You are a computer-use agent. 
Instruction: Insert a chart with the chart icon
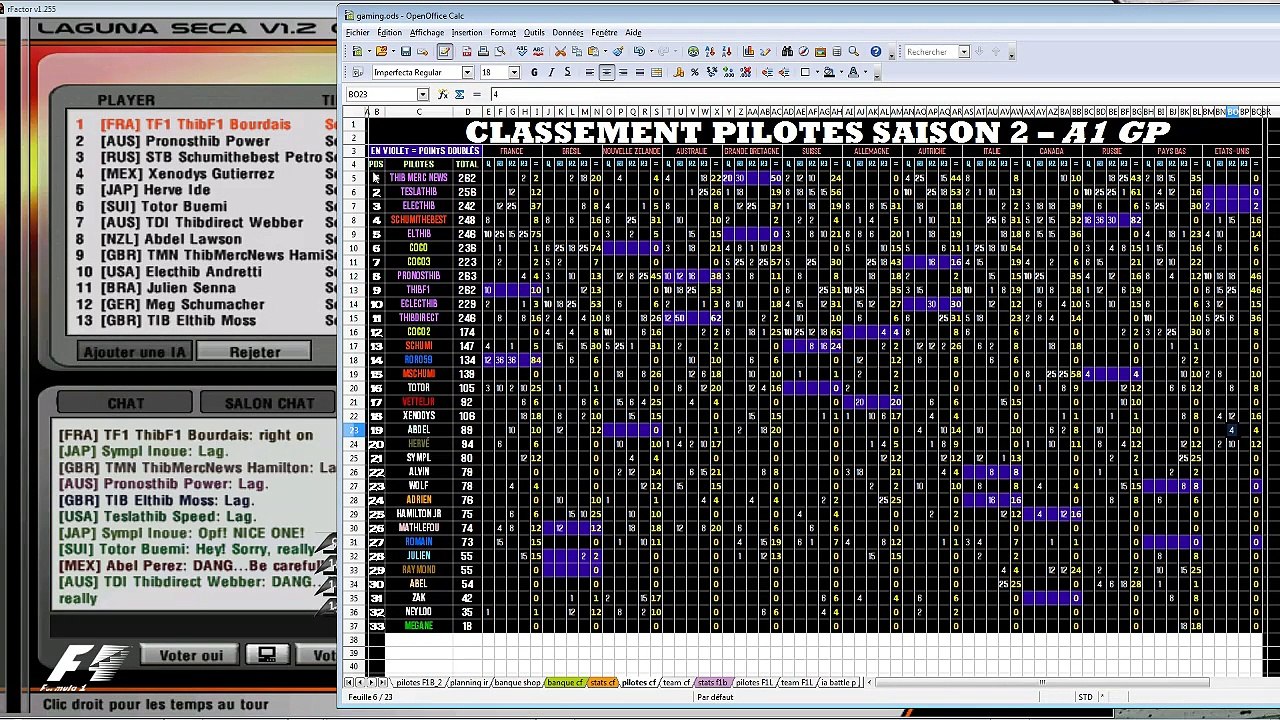pyautogui.click(x=748, y=51)
